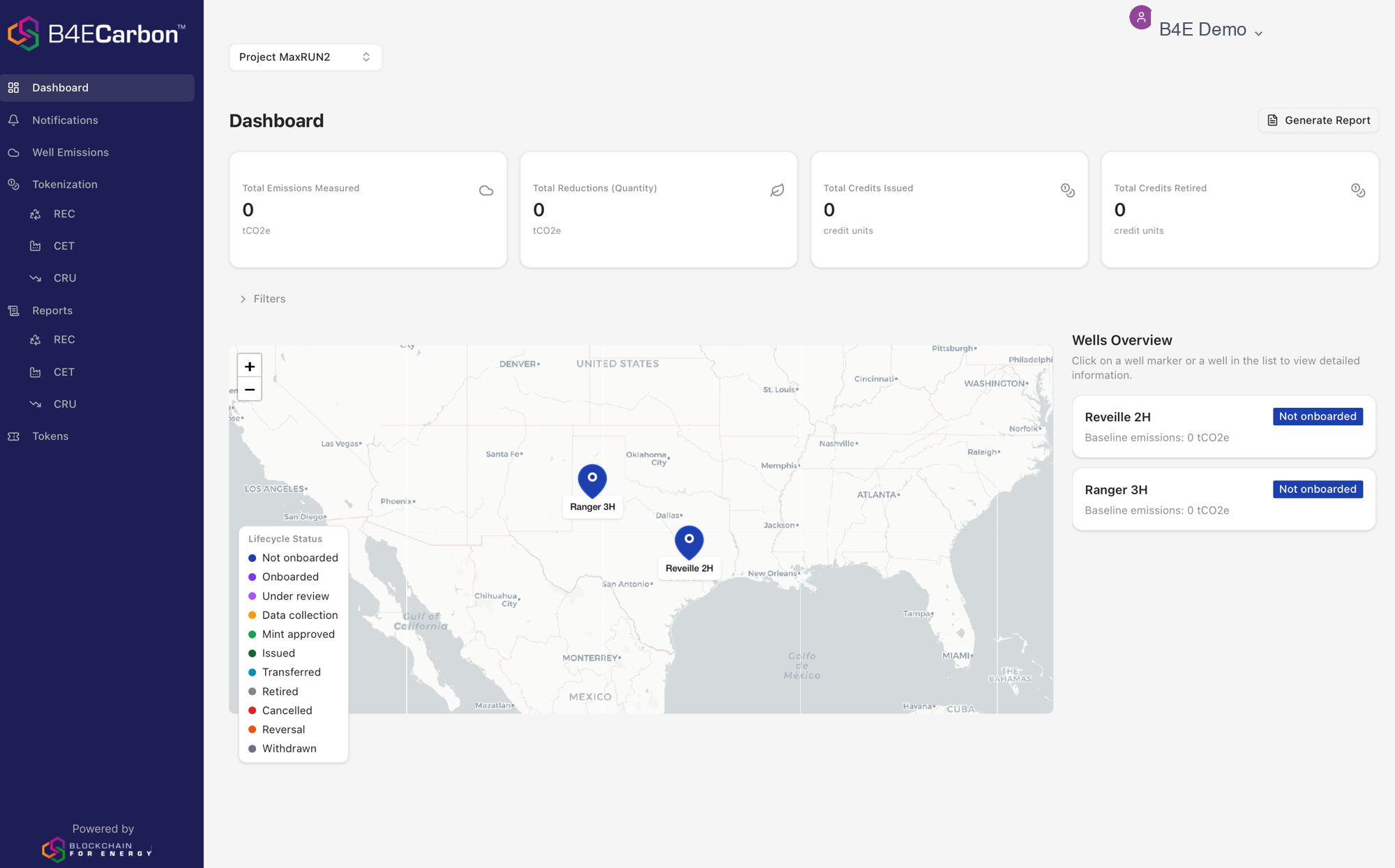The width and height of the screenshot is (1395, 868).
Task: Click the Under review legend entry text
Action: (x=296, y=597)
